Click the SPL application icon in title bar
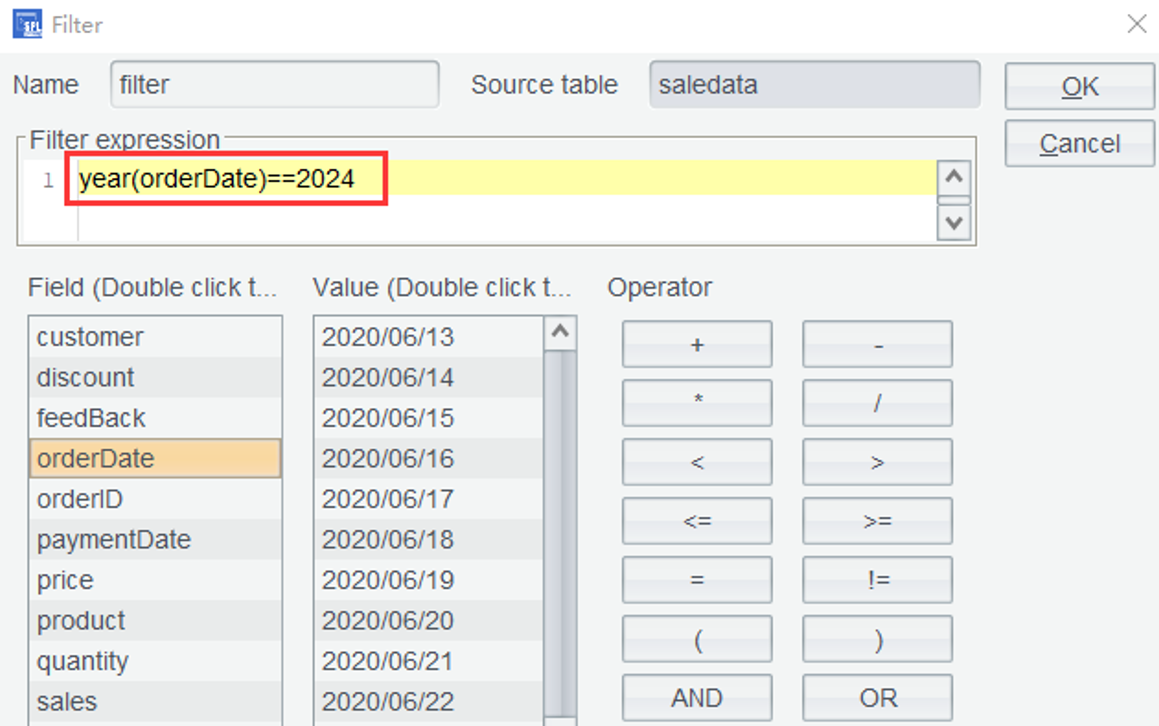Viewport: 1159px width, 726px height. coord(27,24)
